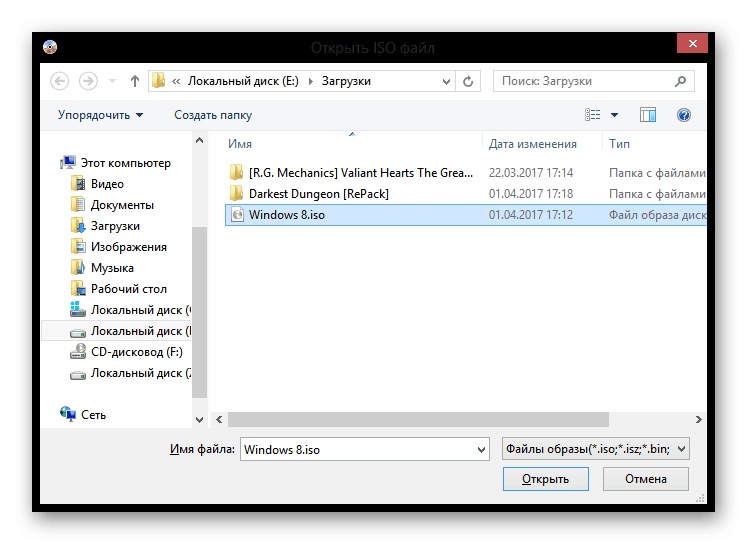The image size is (747, 544).
Task: Click the Forward navigation arrow
Action: point(88,81)
